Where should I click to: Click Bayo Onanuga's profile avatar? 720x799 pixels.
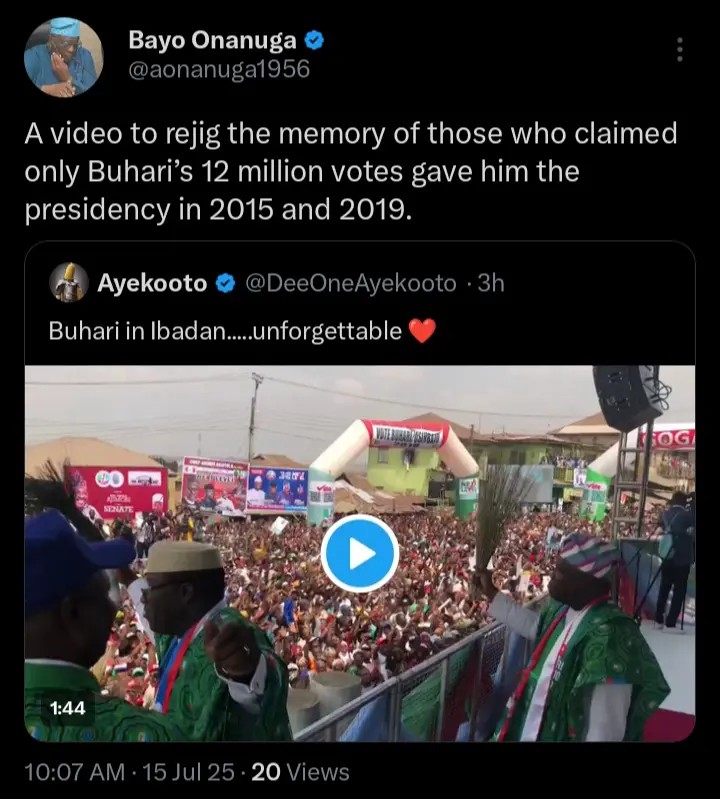click(63, 57)
